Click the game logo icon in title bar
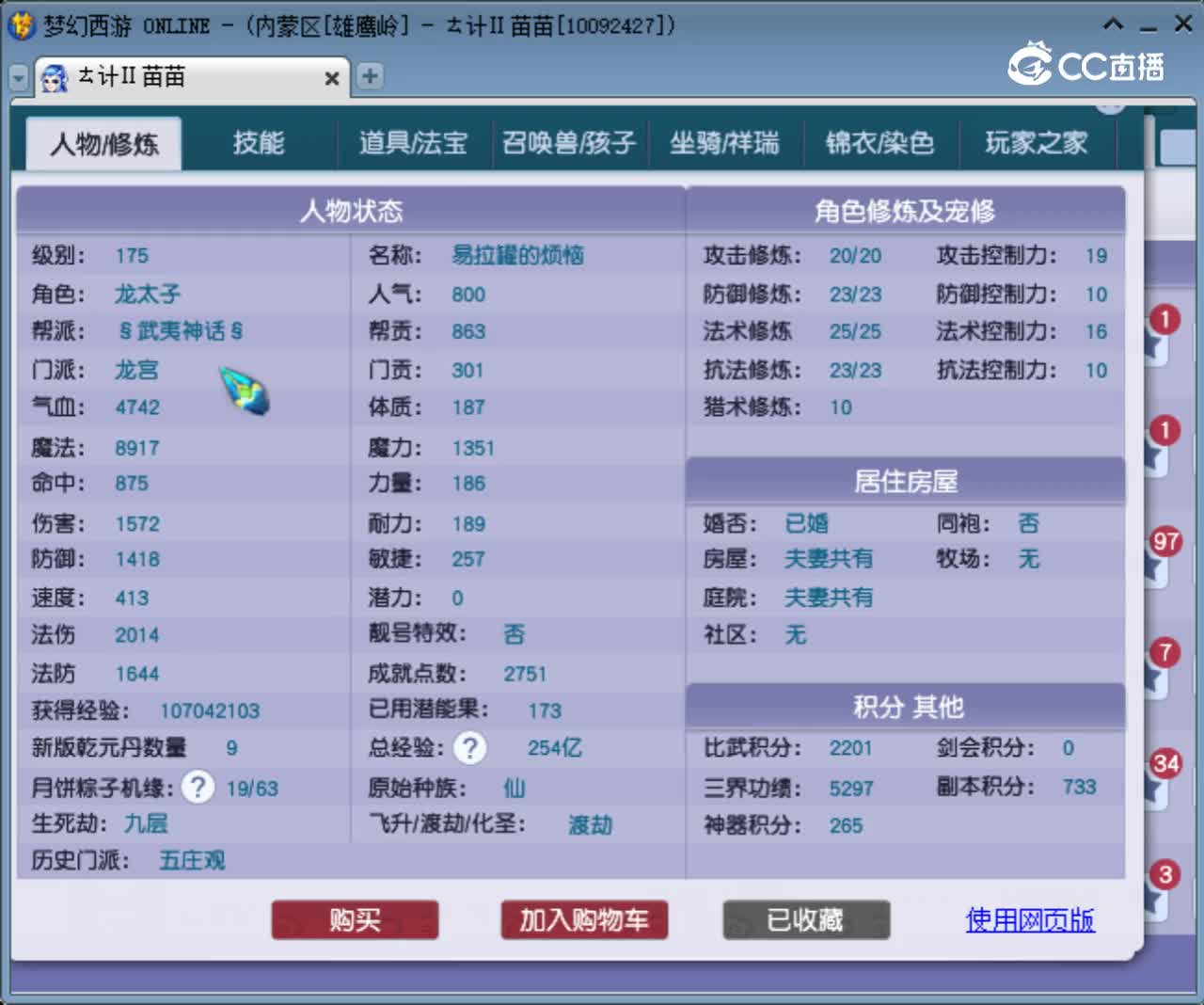 coord(22,24)
